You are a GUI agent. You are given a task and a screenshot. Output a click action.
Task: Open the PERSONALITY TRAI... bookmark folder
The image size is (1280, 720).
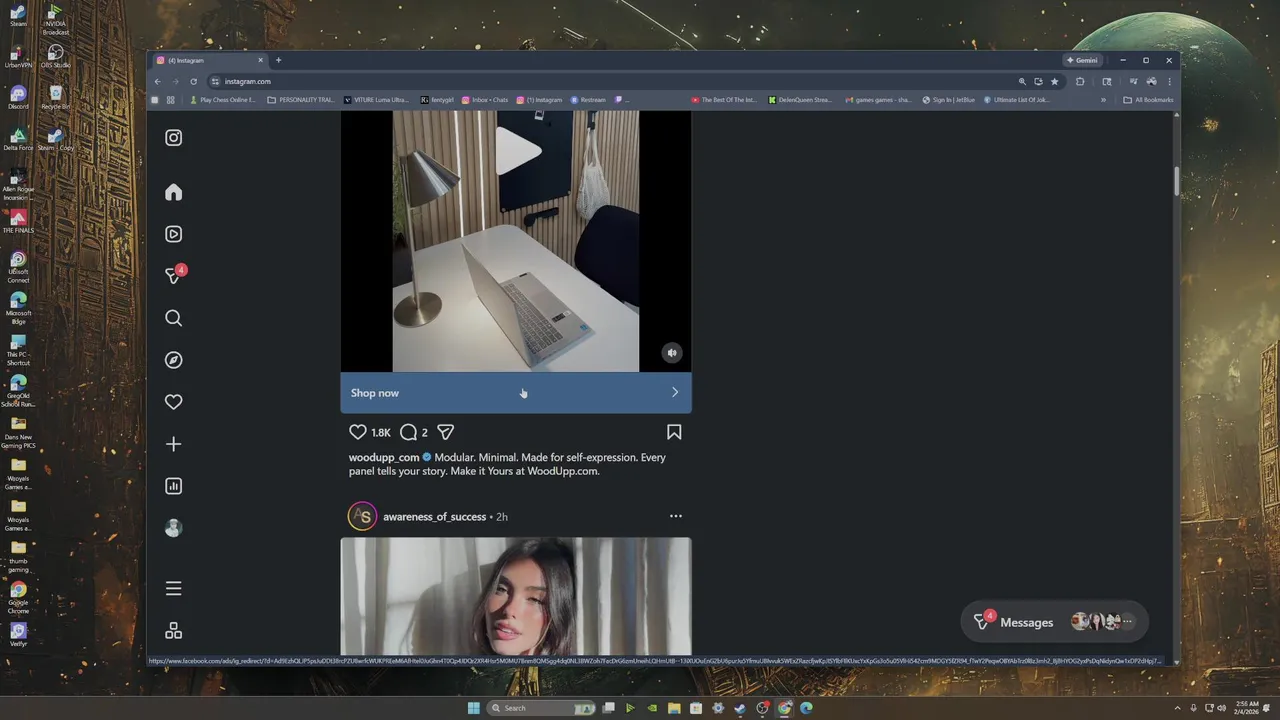pyautogui.click(x=301, y=100)
